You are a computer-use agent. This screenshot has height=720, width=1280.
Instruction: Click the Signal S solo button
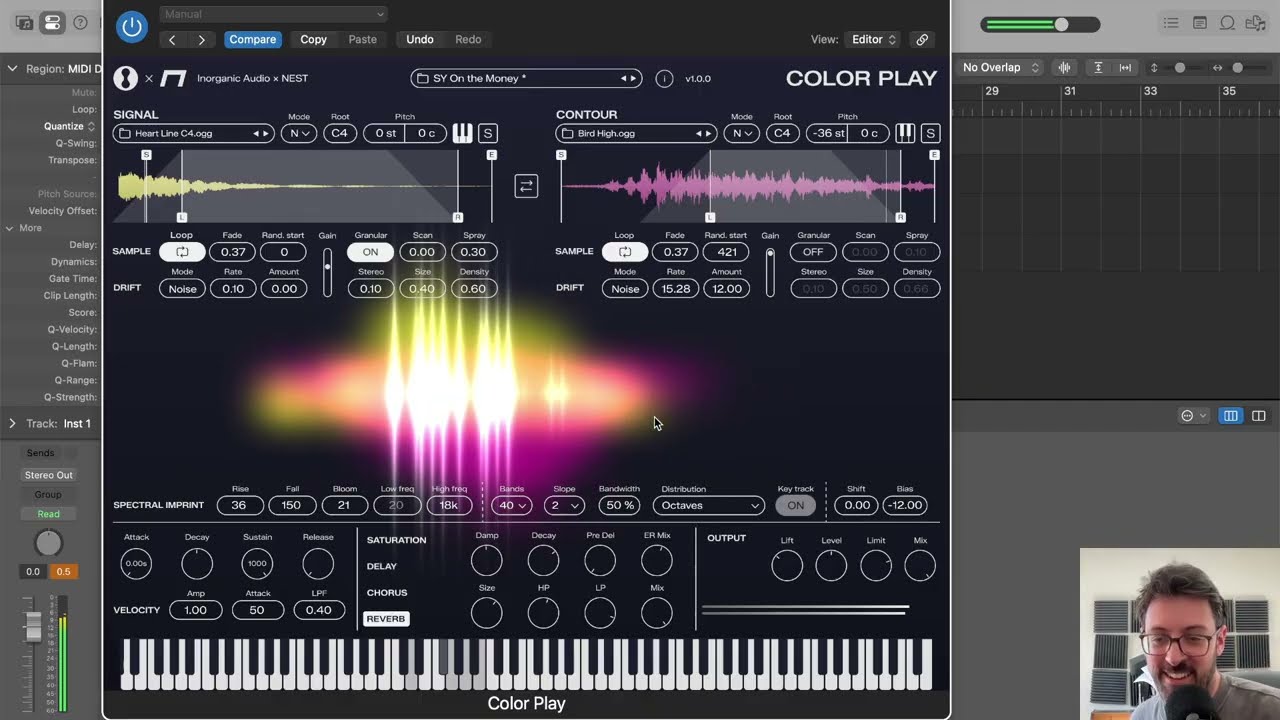click(x=488, y=133)
